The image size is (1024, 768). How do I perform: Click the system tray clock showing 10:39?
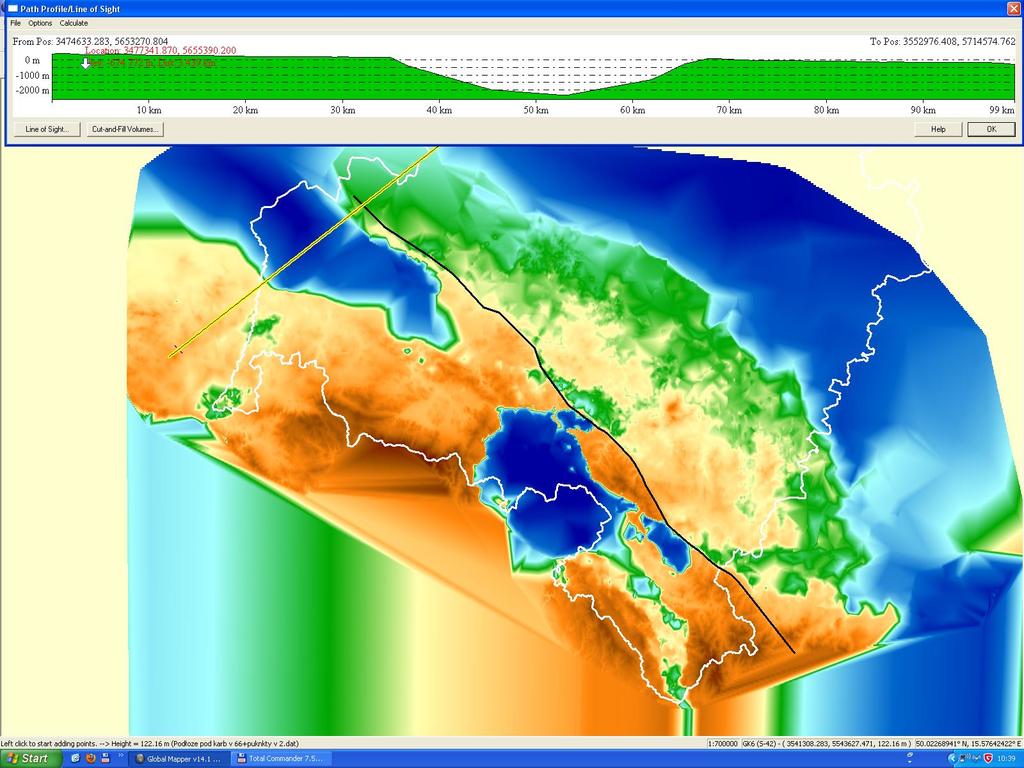point(1006,758)
